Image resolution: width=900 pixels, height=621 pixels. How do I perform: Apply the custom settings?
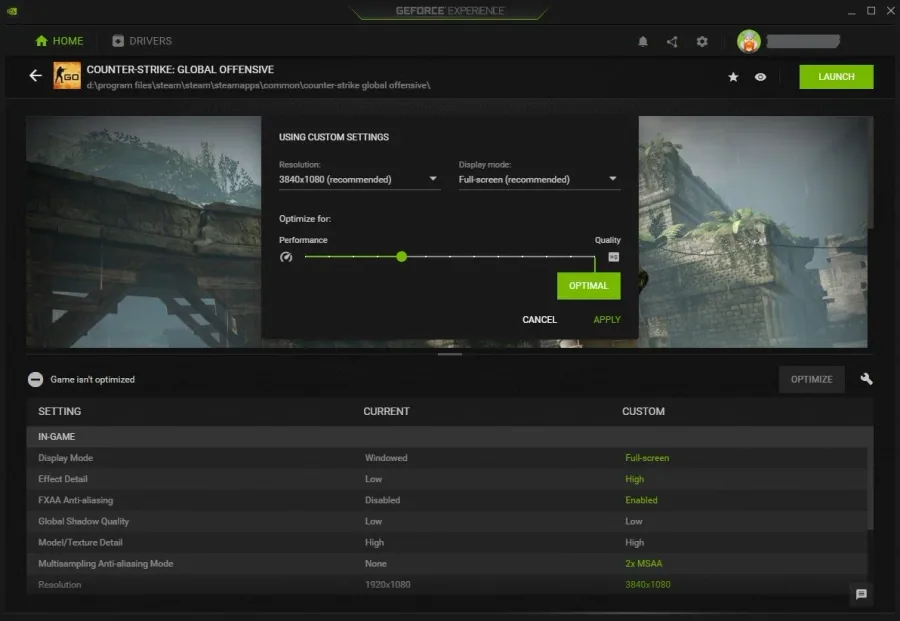(607, 320)
